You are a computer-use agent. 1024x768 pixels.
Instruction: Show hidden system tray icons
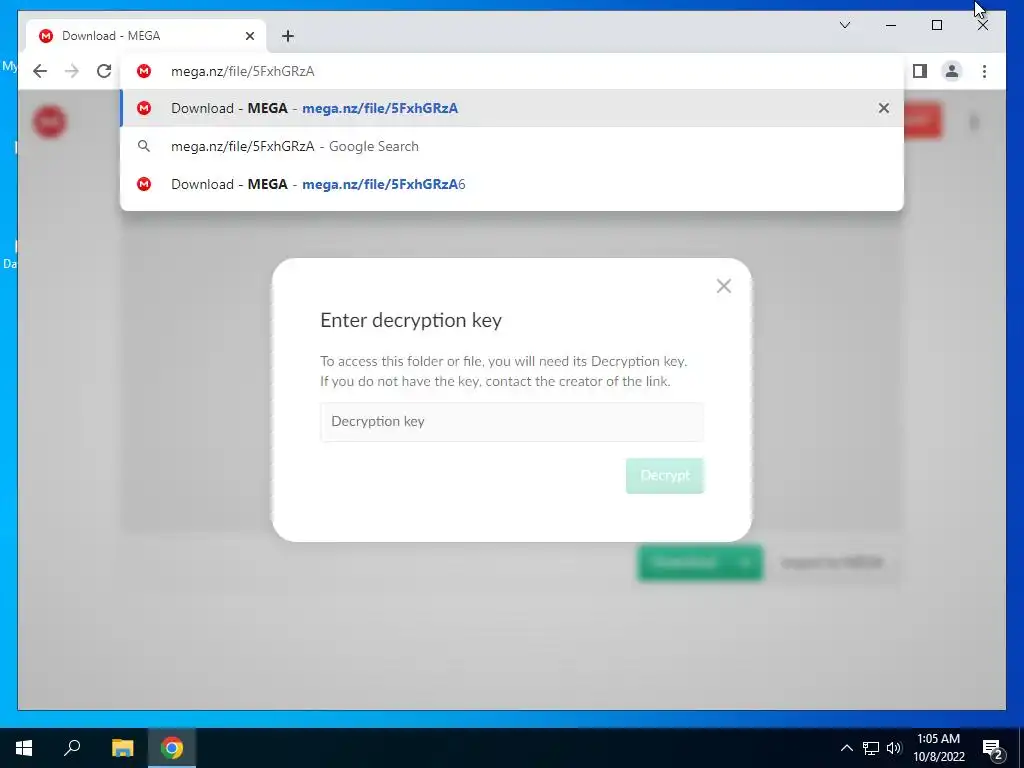point(846,748)
